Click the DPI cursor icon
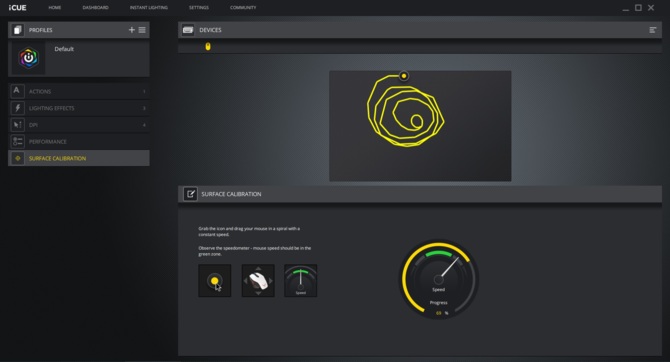This screenshot has height=362, width=670. click(17, 124)
